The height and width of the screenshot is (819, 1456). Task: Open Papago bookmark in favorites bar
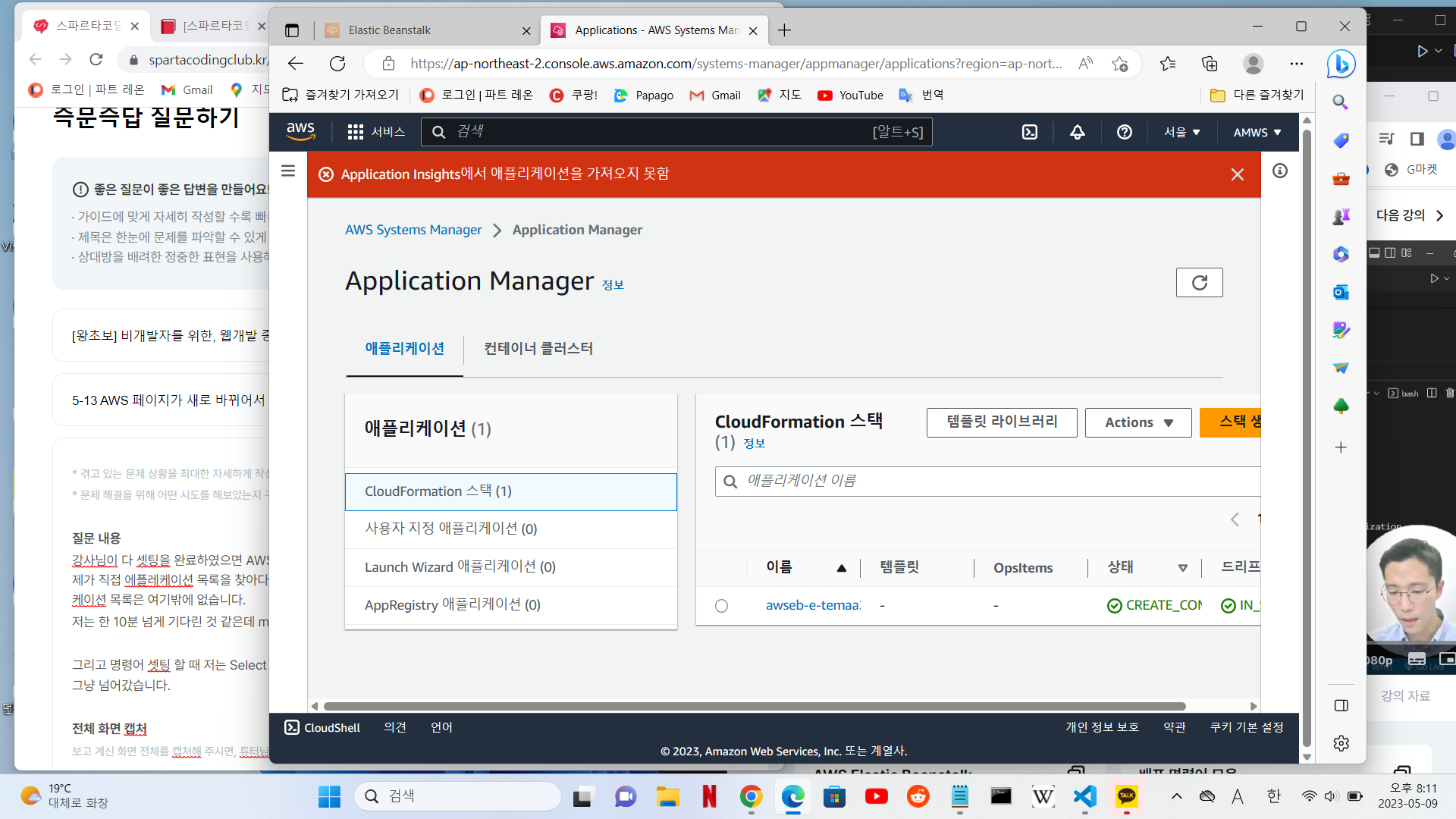(x=643, y=96)
